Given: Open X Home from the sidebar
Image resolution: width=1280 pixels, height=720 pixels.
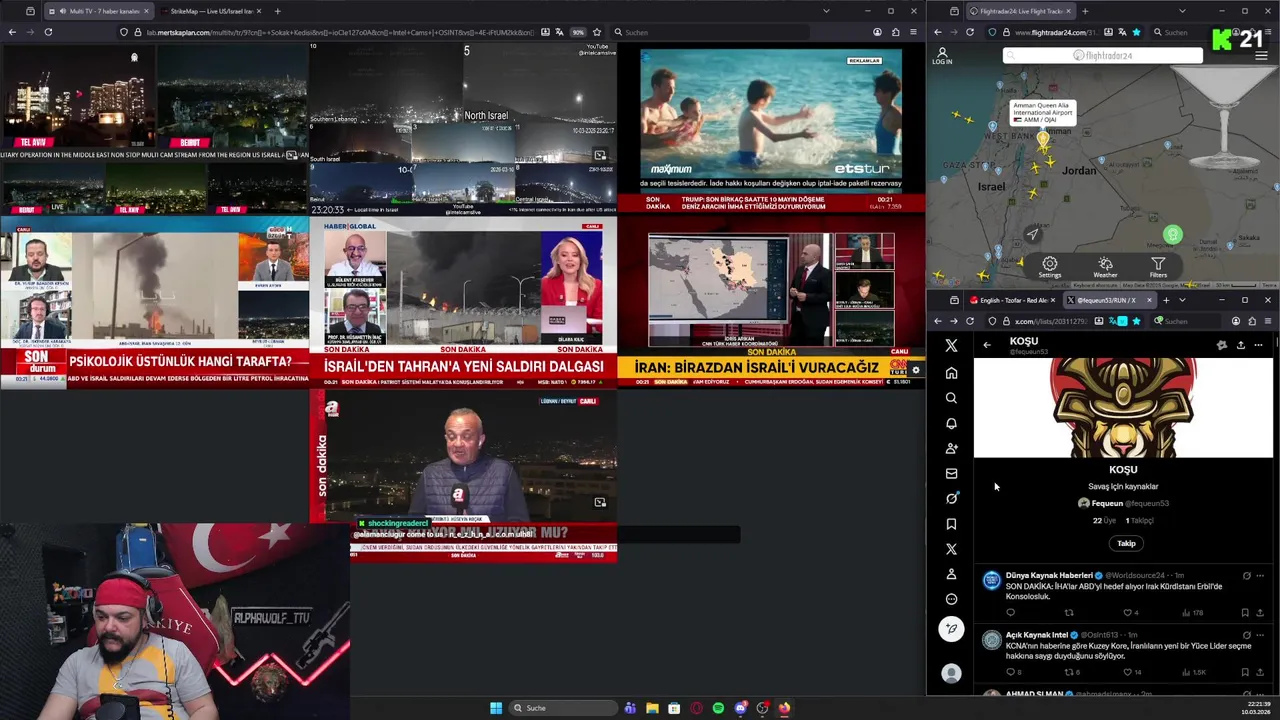Looking at the screenshot, I should (x=951, y=373).
